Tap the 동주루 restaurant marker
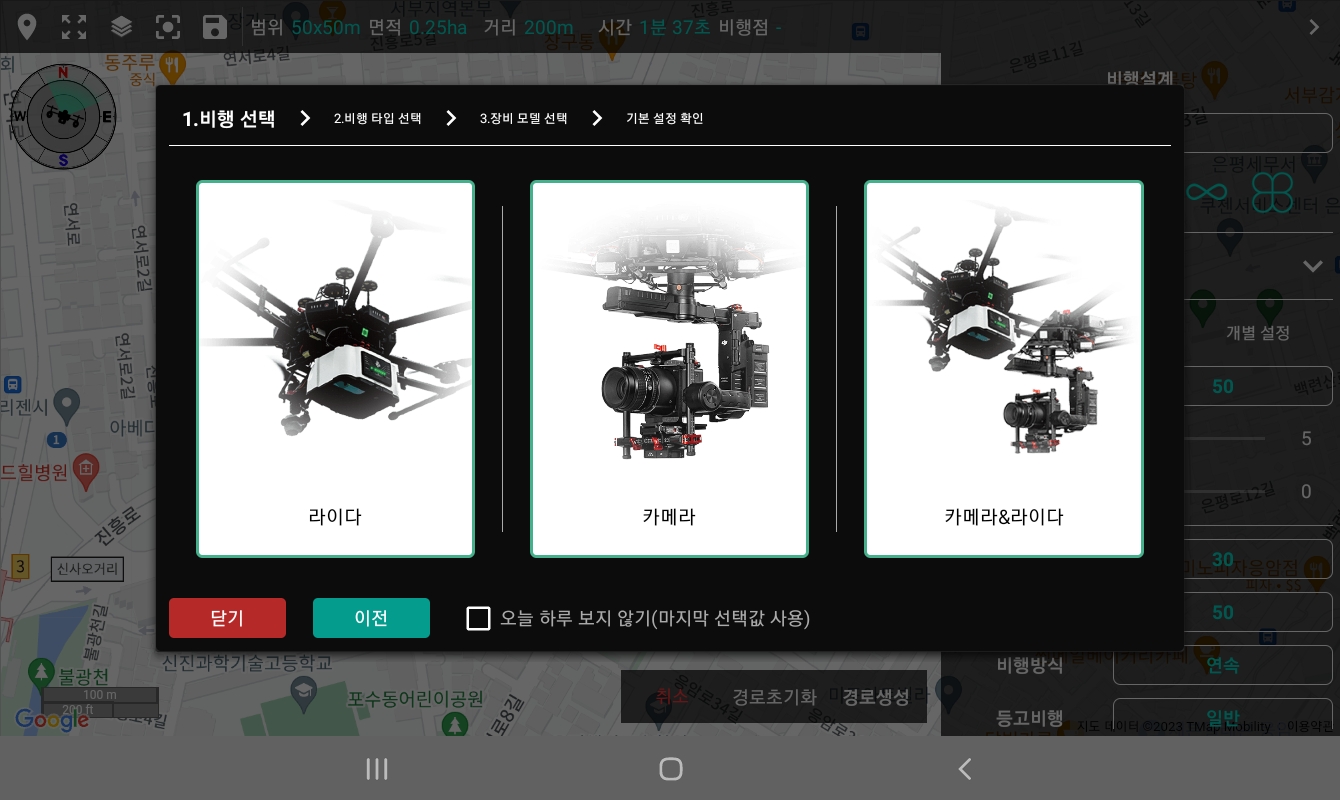The height and width of the screenshot is (800, 1340). [172, 68]
